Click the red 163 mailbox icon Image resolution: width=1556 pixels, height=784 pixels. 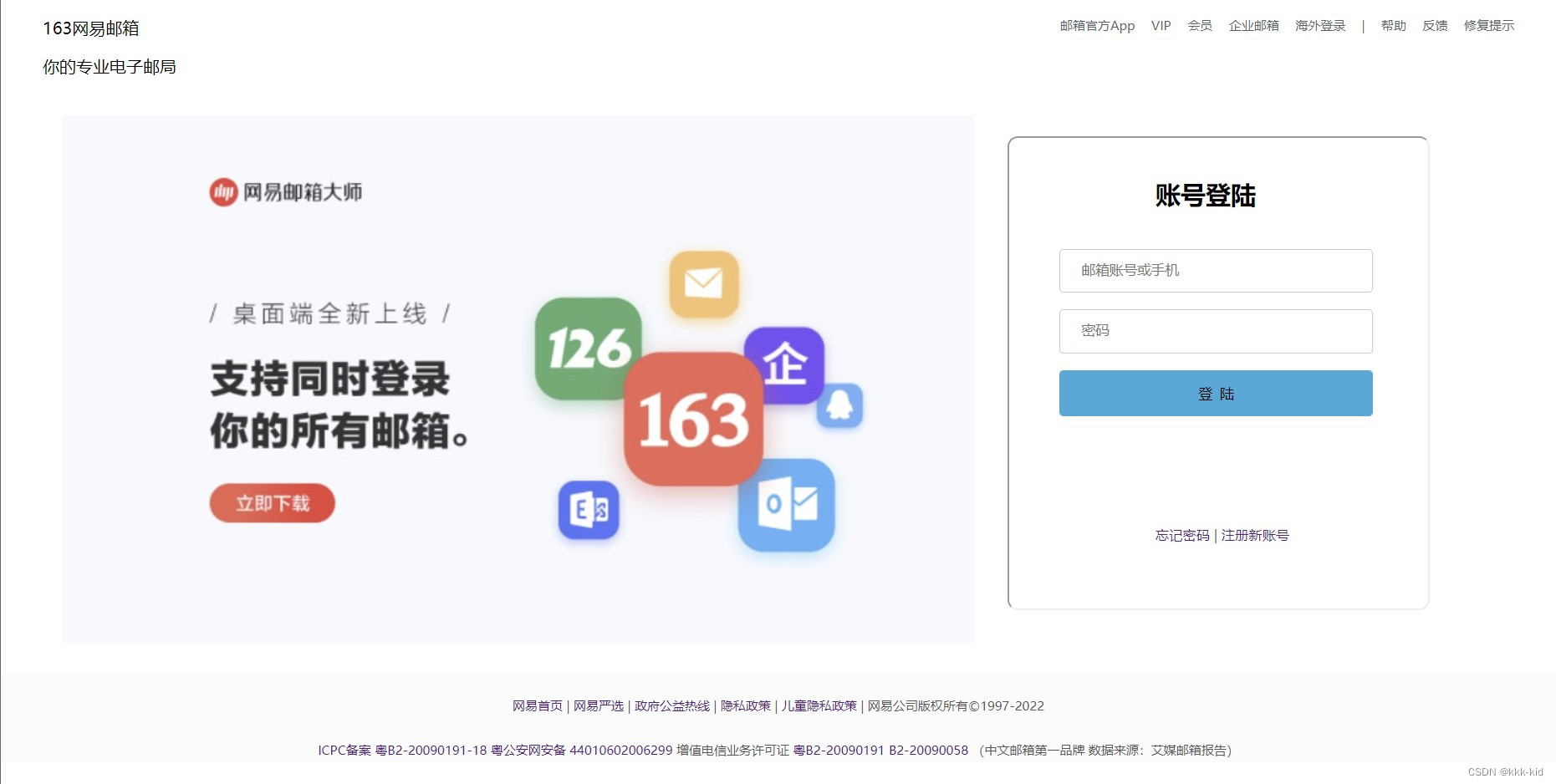[694, 419]
